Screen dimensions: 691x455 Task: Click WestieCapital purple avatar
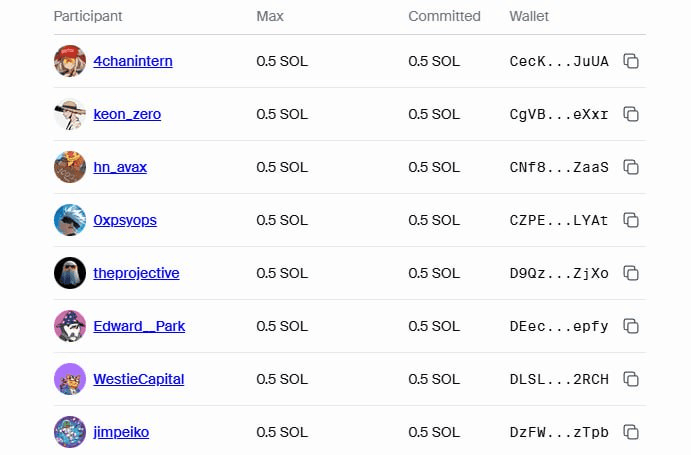[70, 379]
